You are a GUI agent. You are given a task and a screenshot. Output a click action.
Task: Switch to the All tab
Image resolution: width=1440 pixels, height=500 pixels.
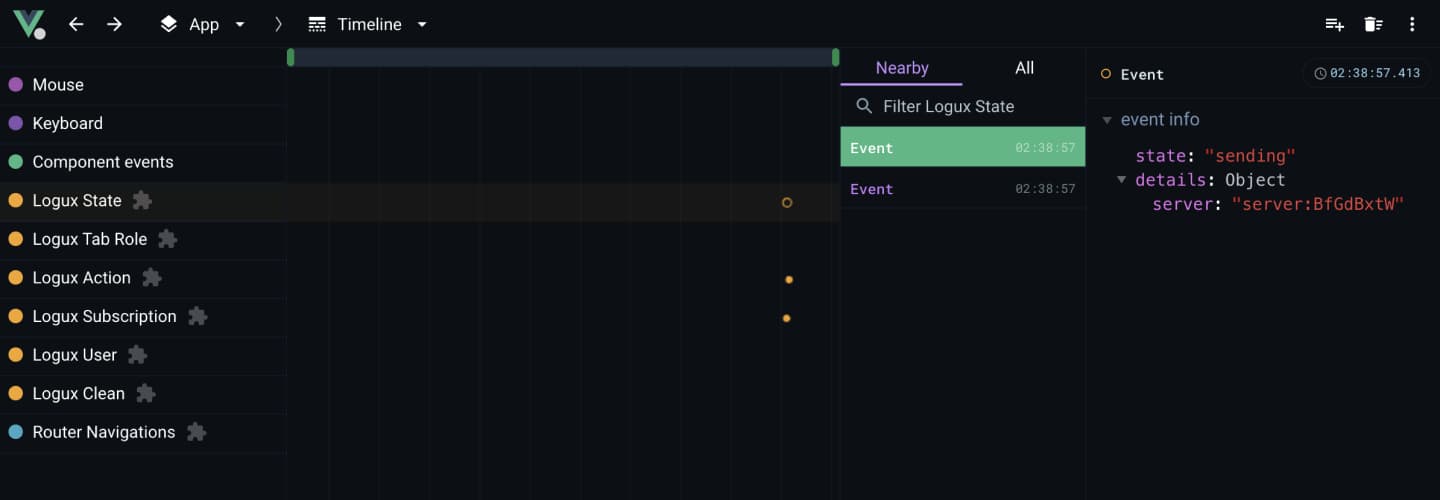click(1024, 68)
